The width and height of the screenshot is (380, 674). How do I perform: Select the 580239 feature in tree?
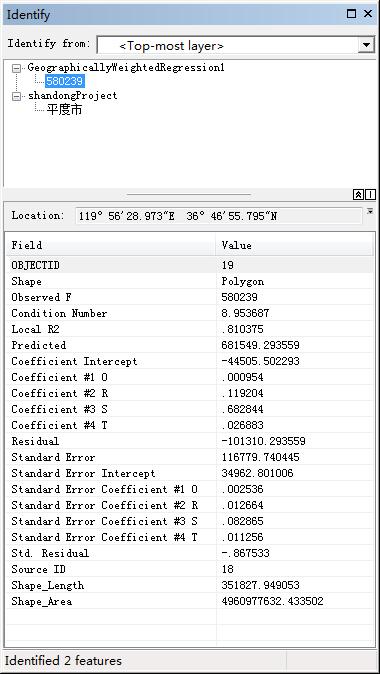[64, 81]
